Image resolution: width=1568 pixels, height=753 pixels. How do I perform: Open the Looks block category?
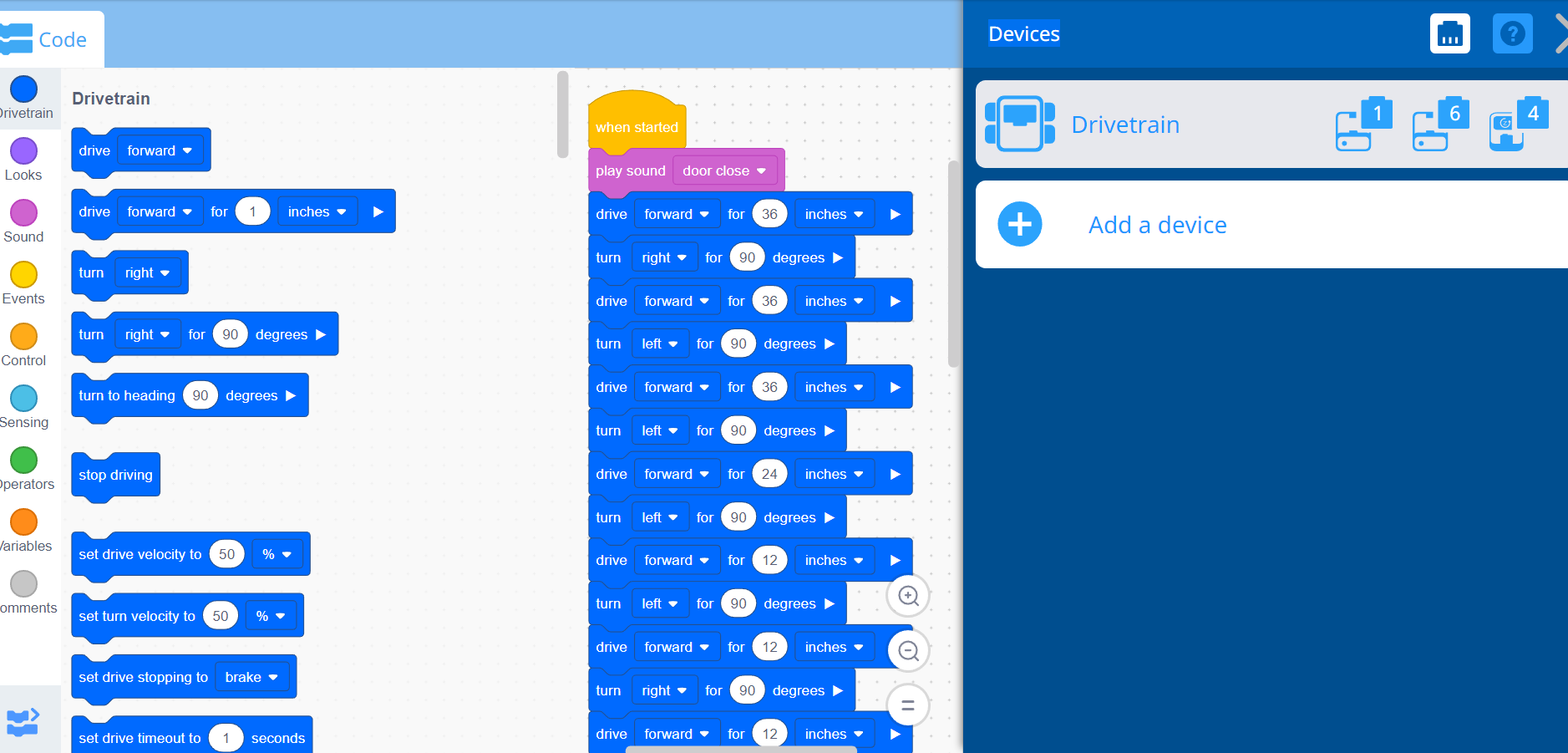(x=23, y=151)
